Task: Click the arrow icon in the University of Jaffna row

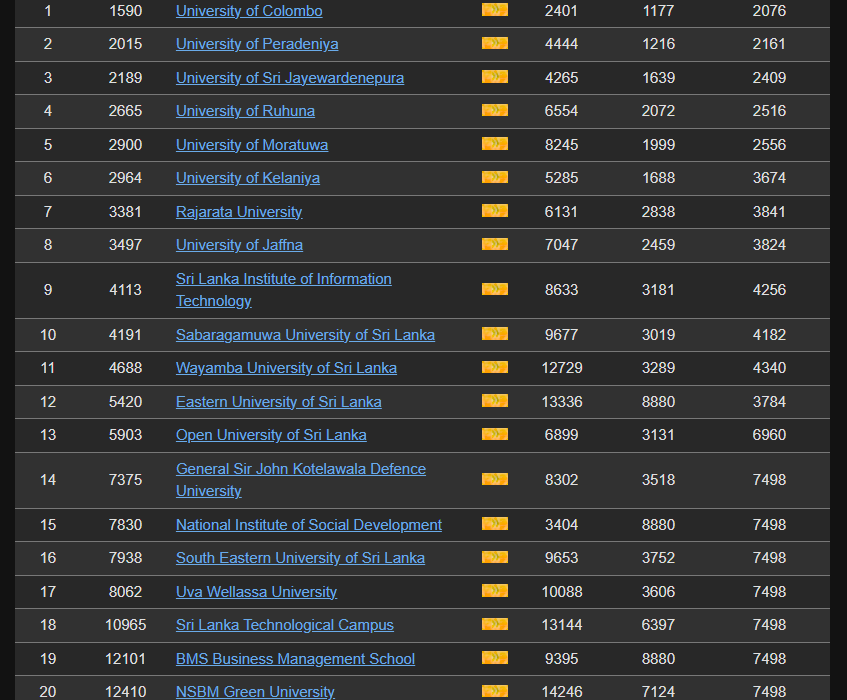Action: coord(494,244)
